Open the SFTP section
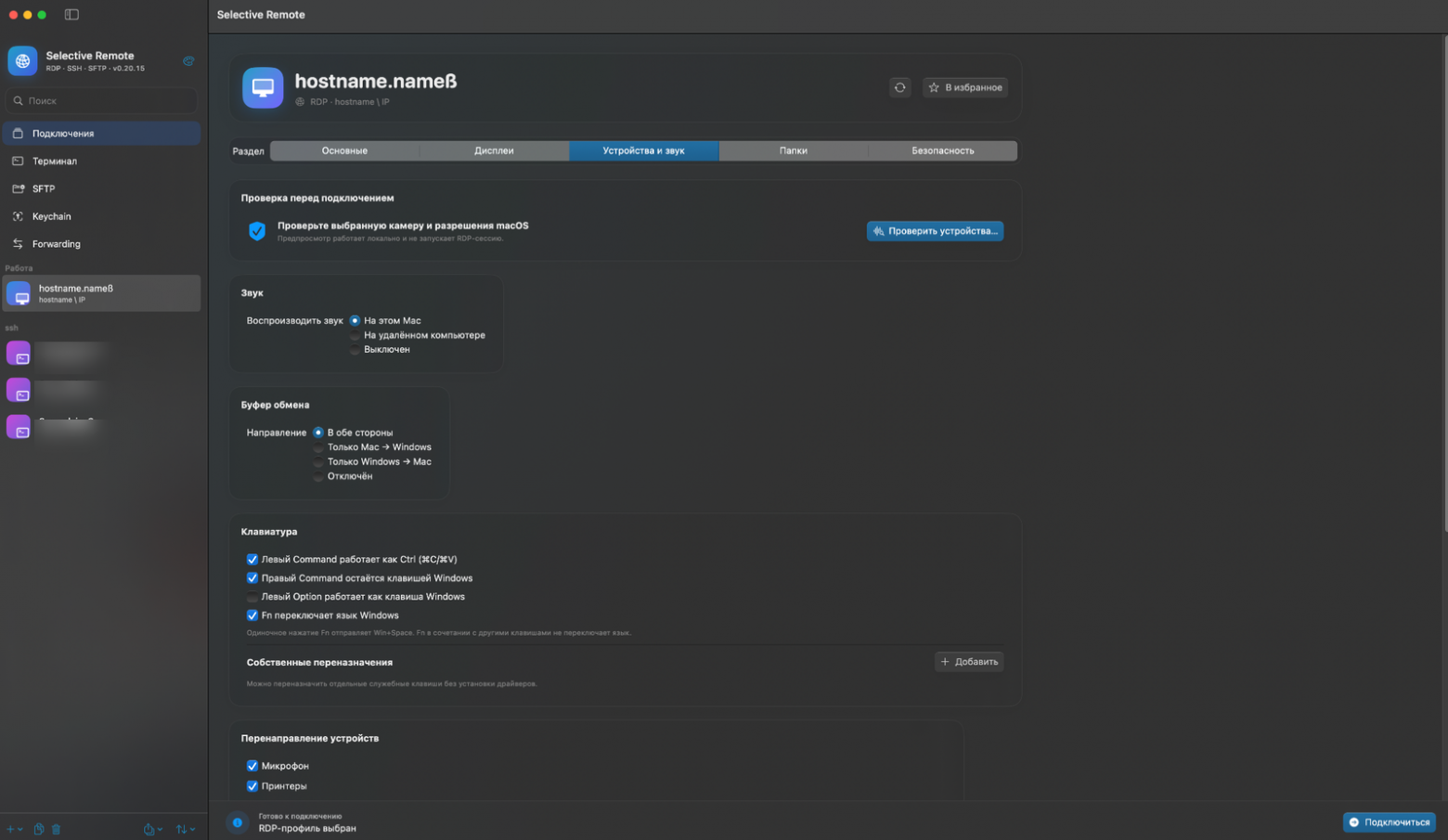 point(101,188)
